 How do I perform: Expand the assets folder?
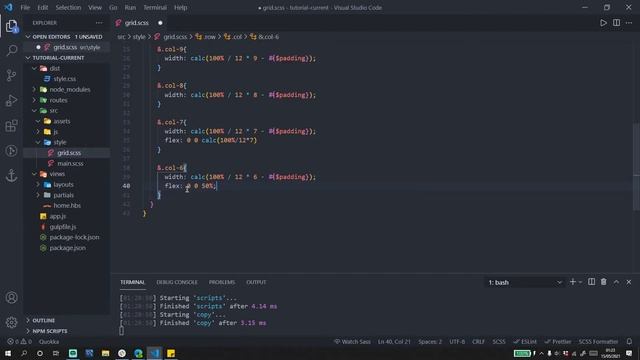(x=67, y=121)
